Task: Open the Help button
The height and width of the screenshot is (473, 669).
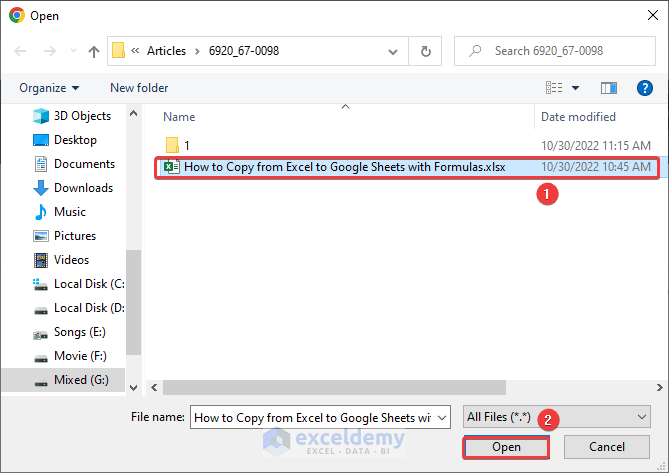Action: 645,88
